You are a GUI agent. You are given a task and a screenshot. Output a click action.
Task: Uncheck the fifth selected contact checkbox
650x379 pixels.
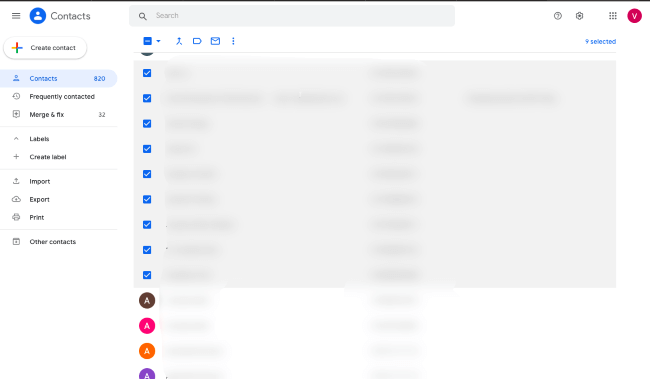[x=147, y=174]
